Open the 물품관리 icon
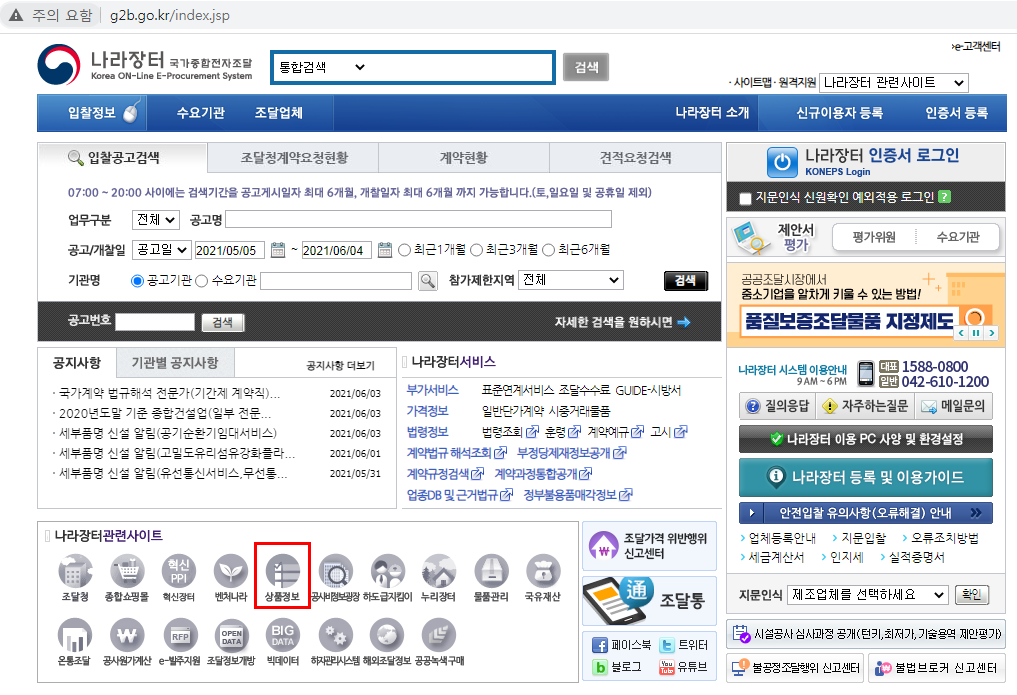1017x695 pixels. click(x=491, y=572)
